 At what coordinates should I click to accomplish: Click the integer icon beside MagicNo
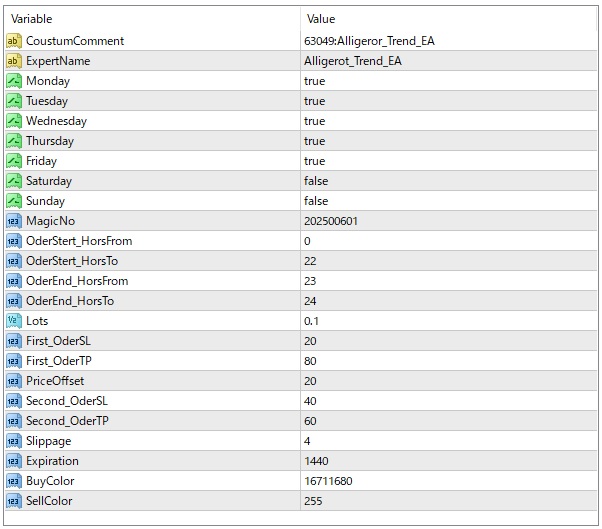coord(14,221)
